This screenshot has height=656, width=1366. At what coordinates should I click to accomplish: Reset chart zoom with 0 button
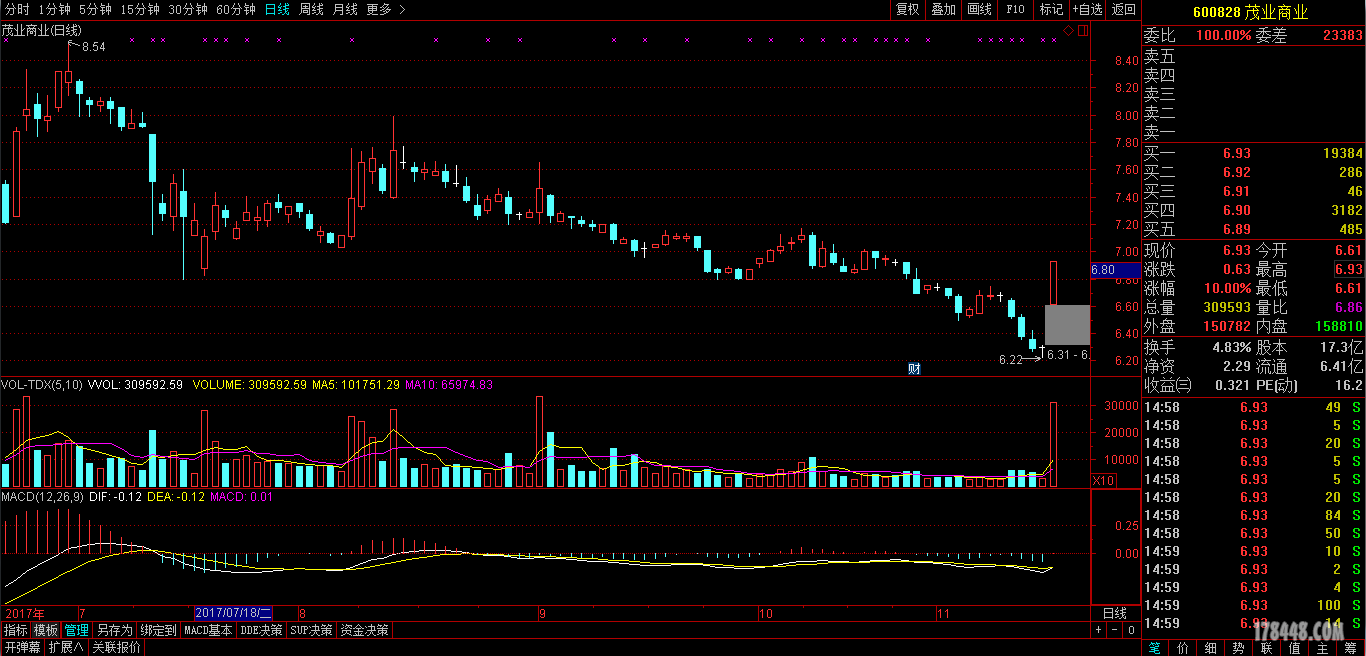click(1130, 630)
